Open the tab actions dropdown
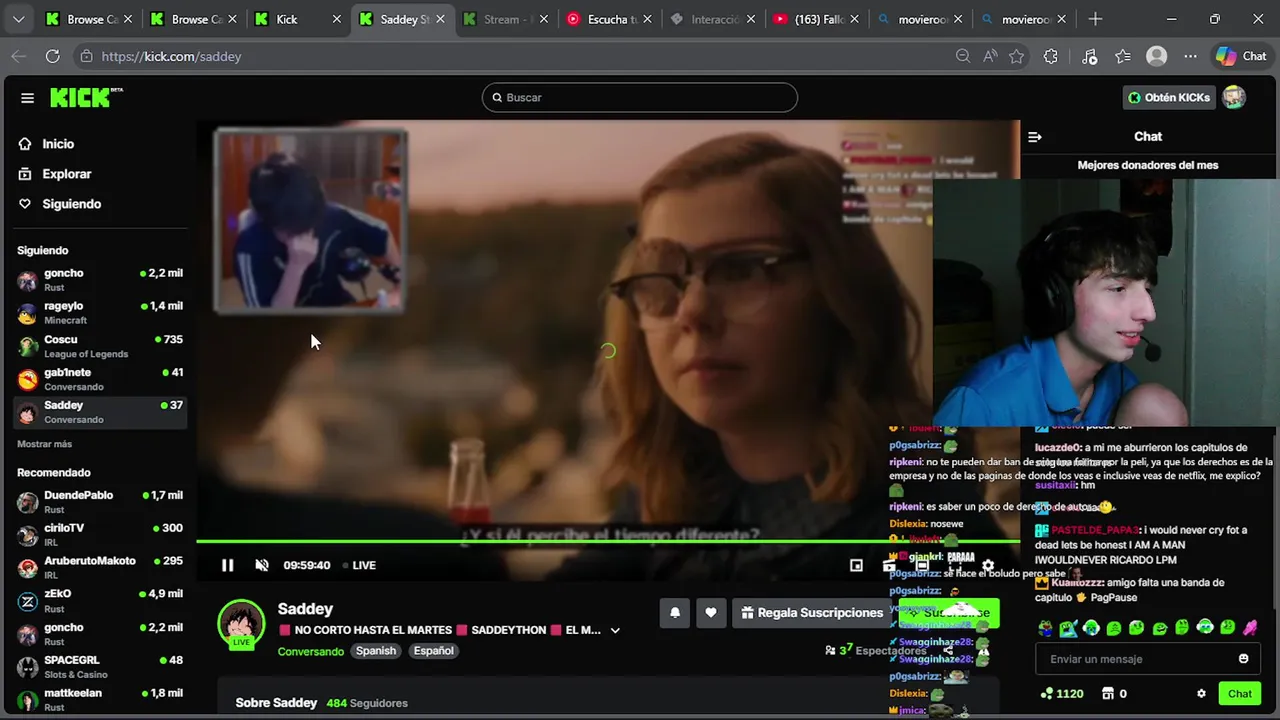Image resolution: width=1280 pixels, height=720 pixels. [18, 19]
